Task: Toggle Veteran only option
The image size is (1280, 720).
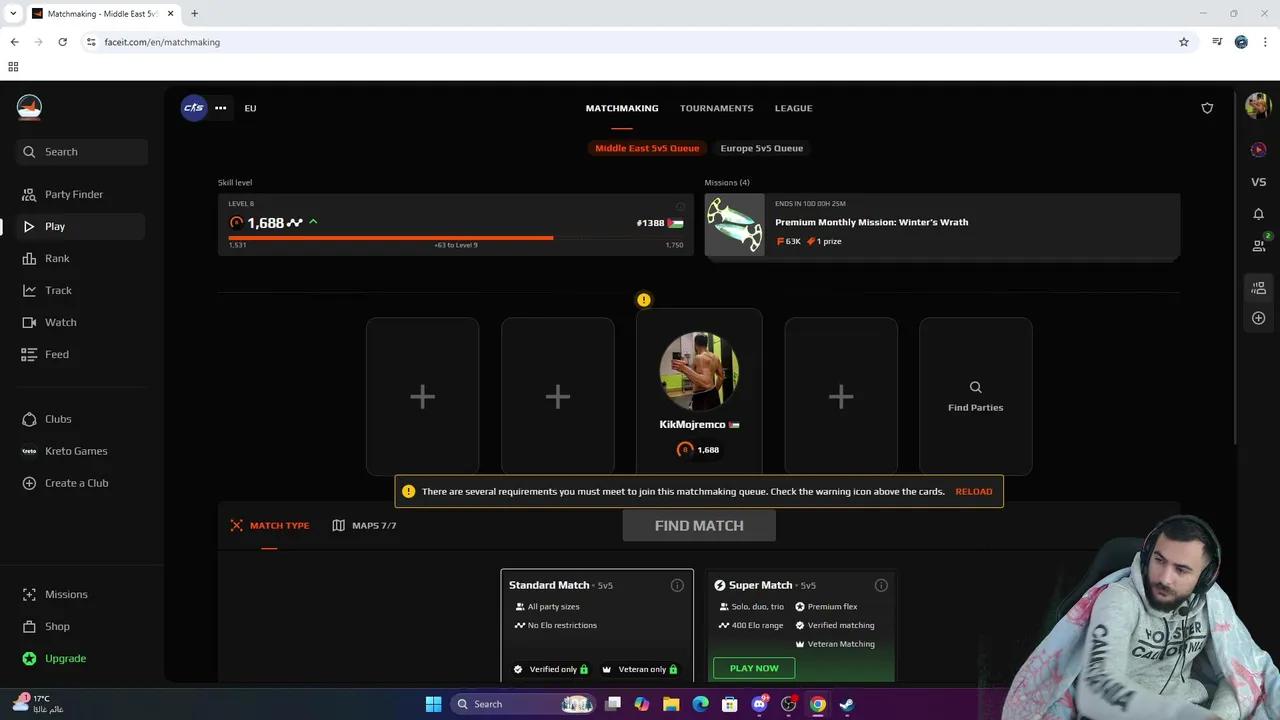Action: pos(640,669)
